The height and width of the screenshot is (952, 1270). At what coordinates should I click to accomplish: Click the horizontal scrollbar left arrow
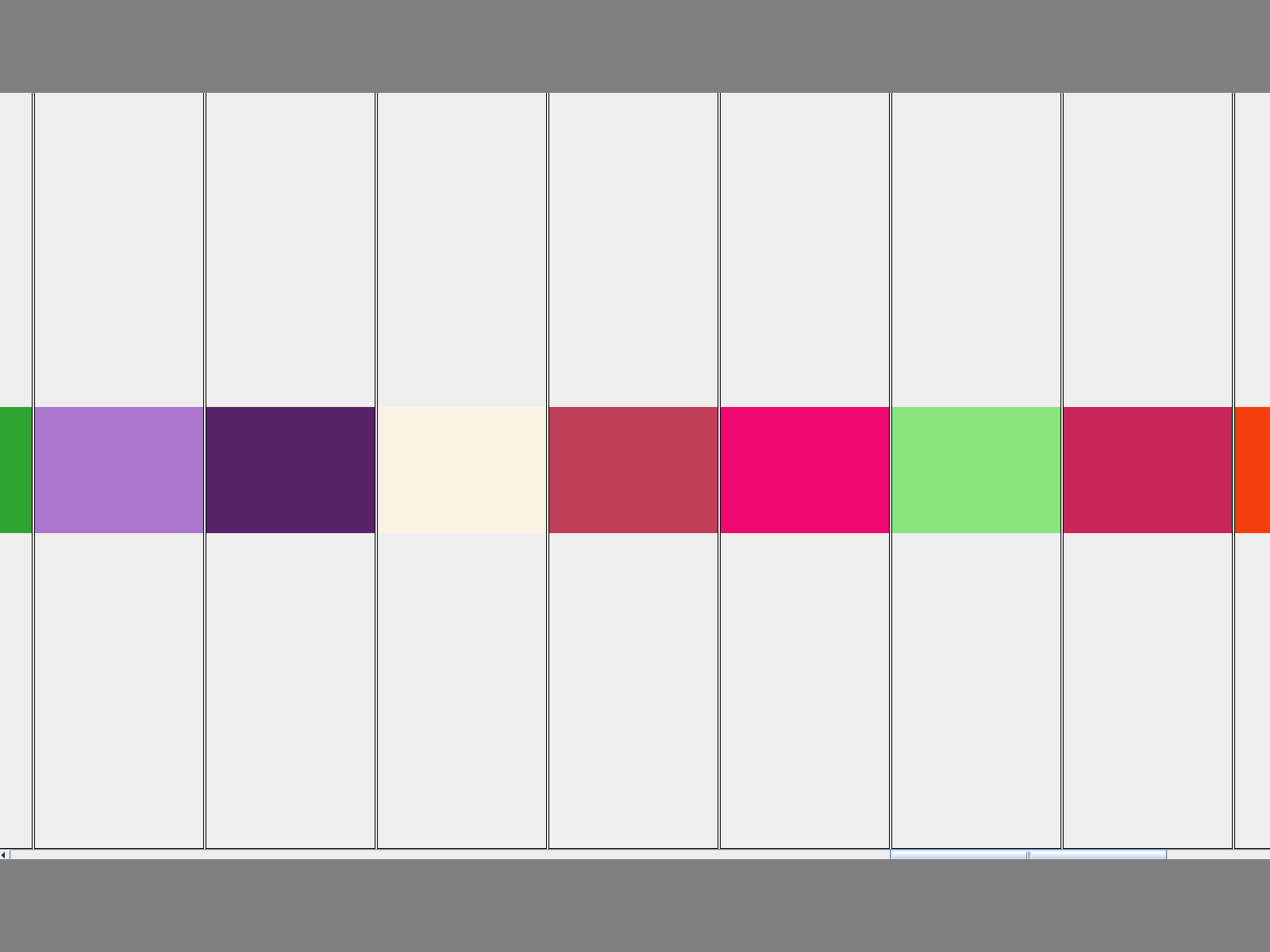[4, 854]
